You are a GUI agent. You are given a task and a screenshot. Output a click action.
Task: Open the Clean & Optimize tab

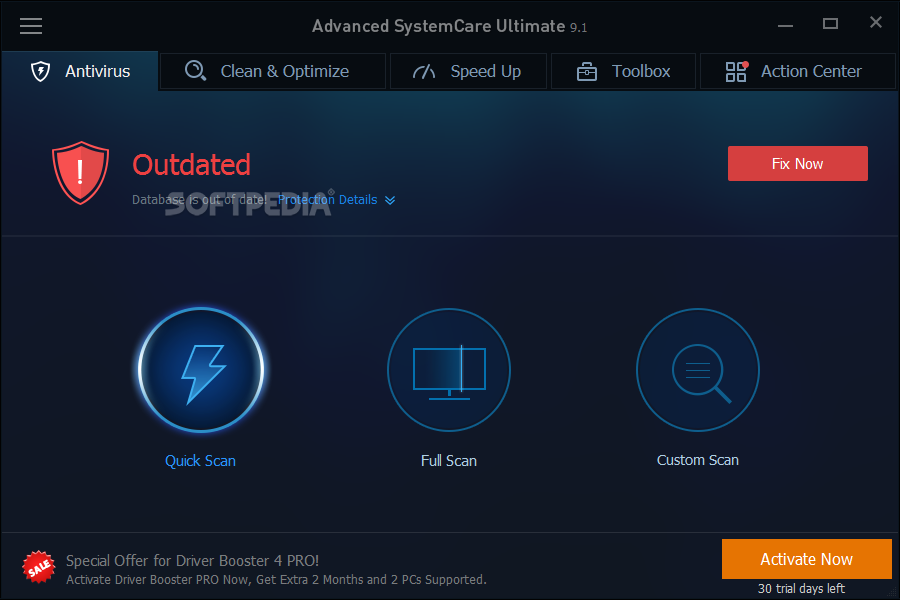pyautogui.click(x=273, y=71)
